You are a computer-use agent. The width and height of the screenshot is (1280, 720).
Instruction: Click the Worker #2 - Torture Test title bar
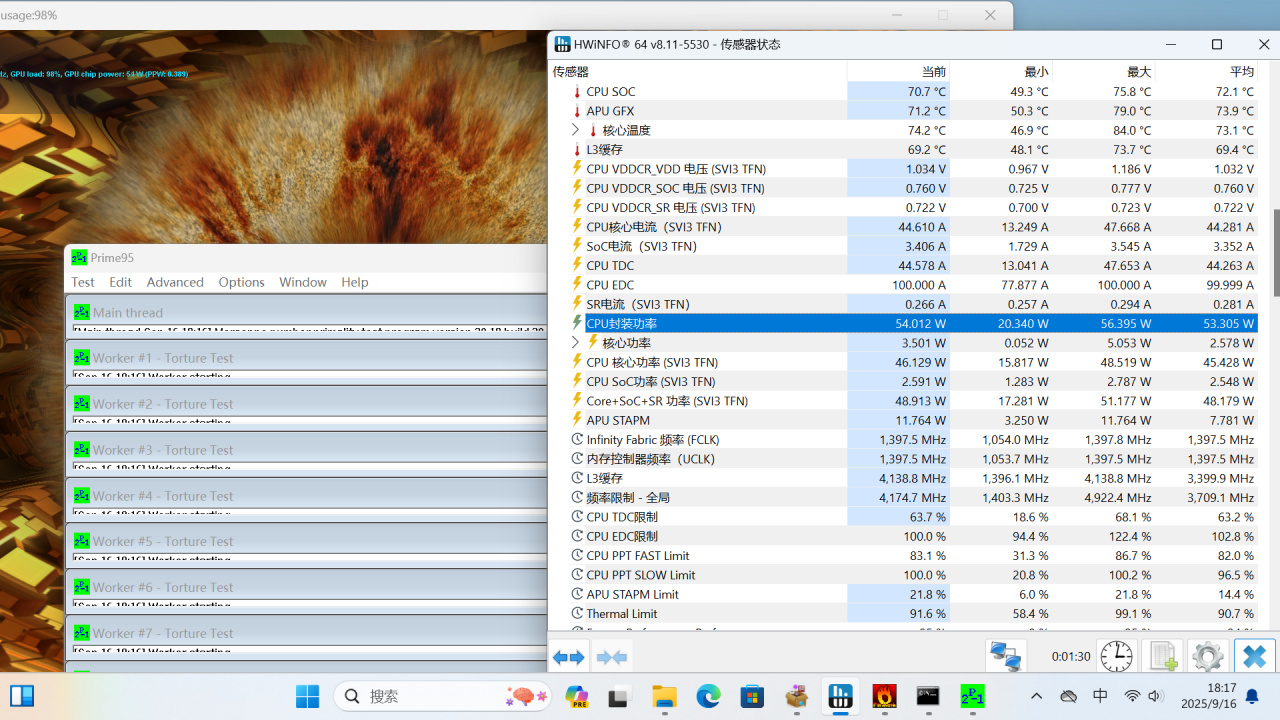pyautogui.click(x=308, y=404)
